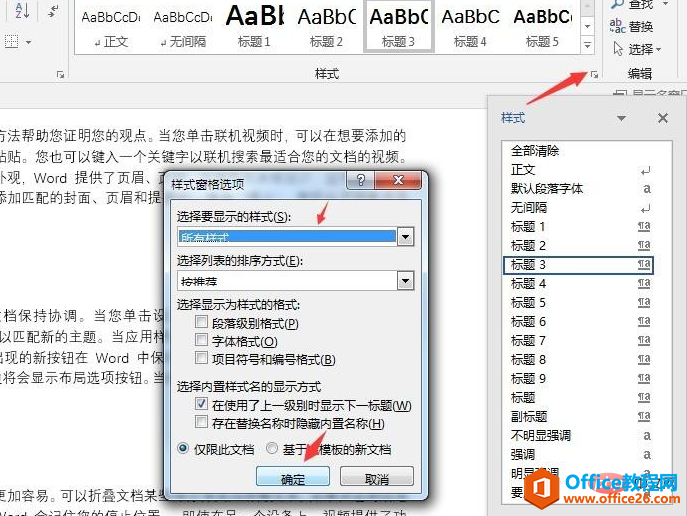Apply the 标题 1 gallery style

pyautogui.click(x=254, y=25)
